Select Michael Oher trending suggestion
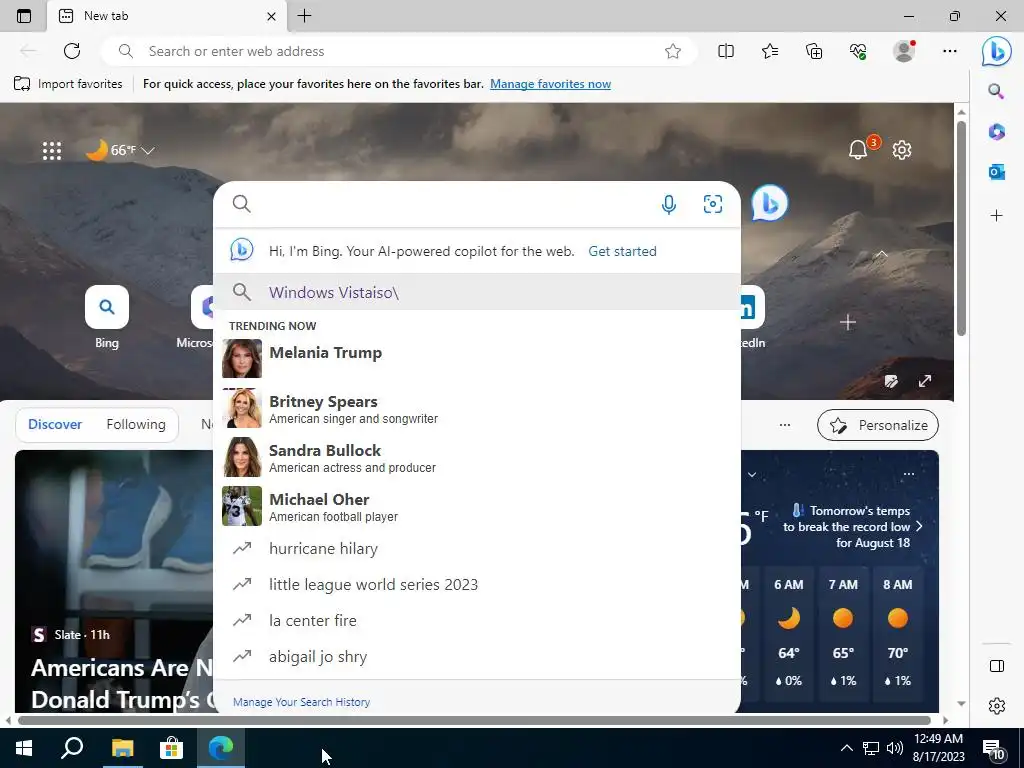Viewport: 1024px width, 768px height. 477,506
